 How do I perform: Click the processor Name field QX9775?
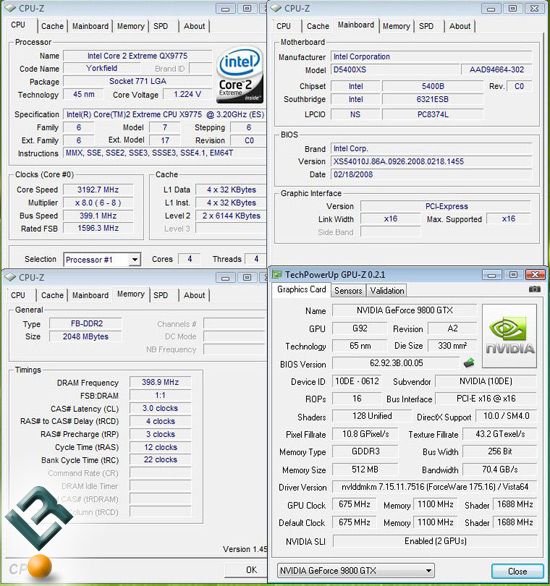[138, 56]
